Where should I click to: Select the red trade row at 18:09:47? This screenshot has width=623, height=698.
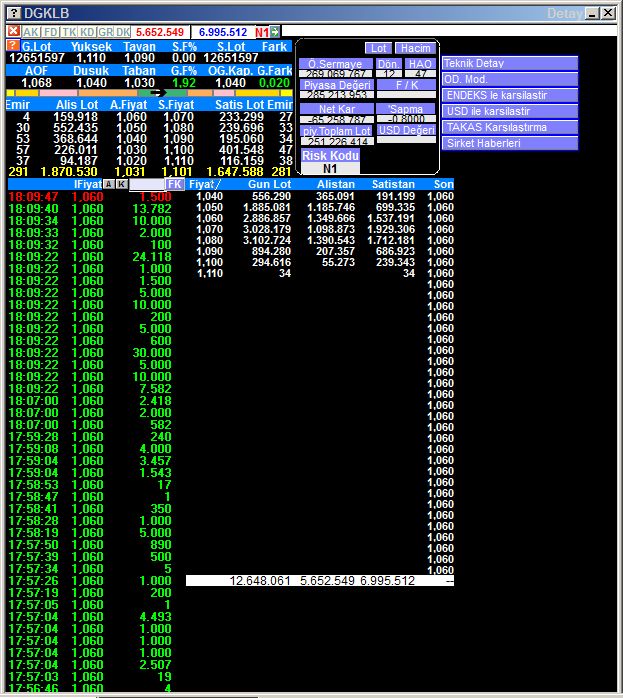click(x=90, y=196)
